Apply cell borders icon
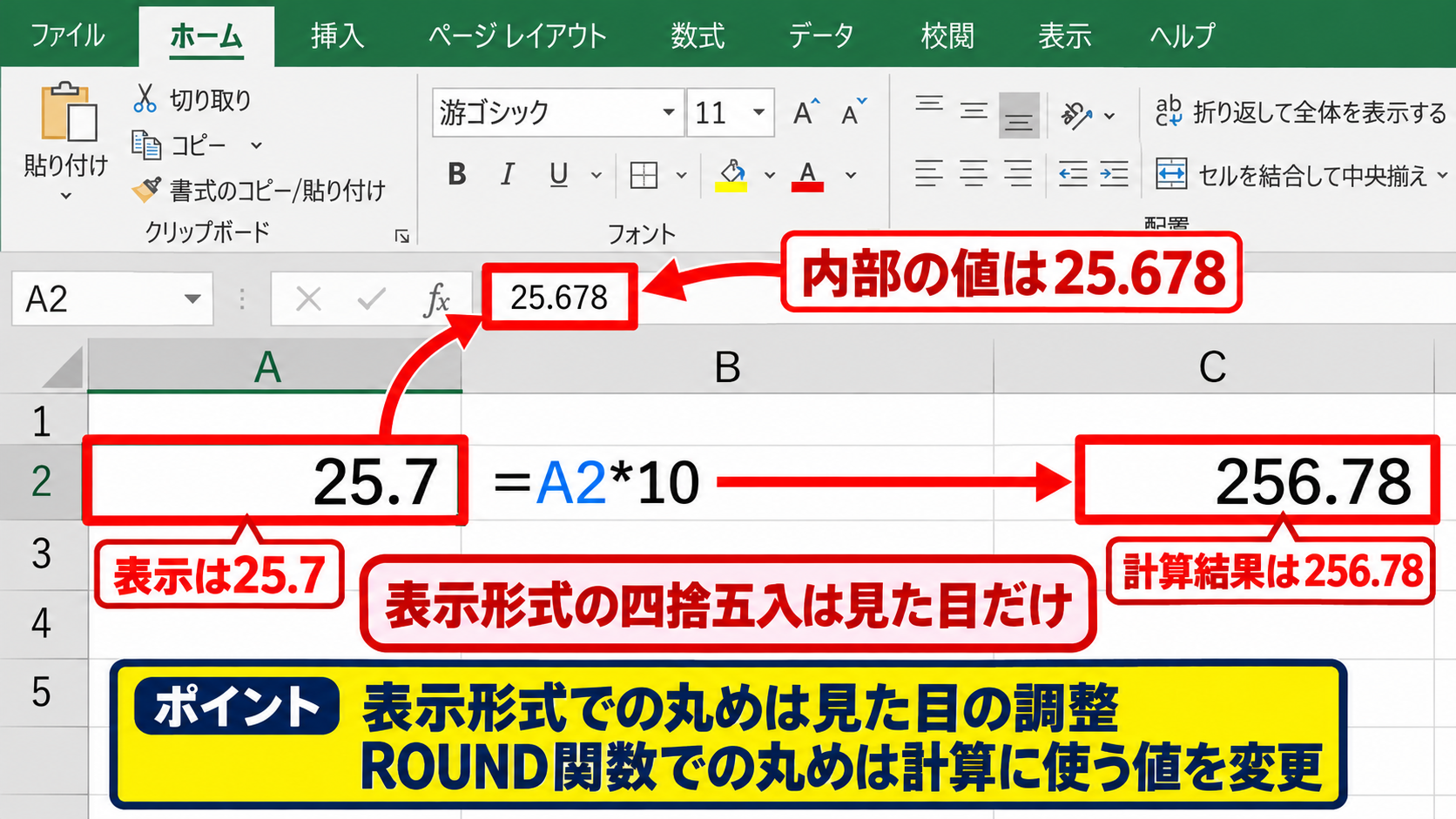The height and width of the screenshot is (819, 1456). tap(644, 175)
